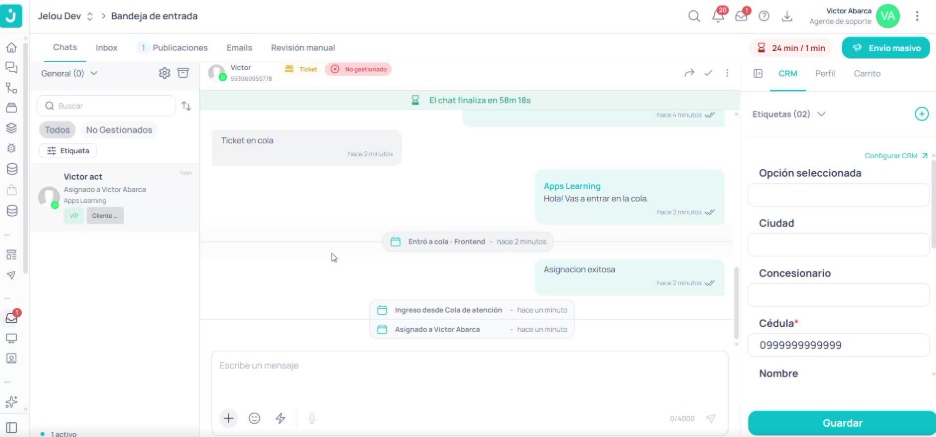Open the paper plane campaigns icon in sidebar
Viewport: 936px width, 437px height.
point(11,275)
